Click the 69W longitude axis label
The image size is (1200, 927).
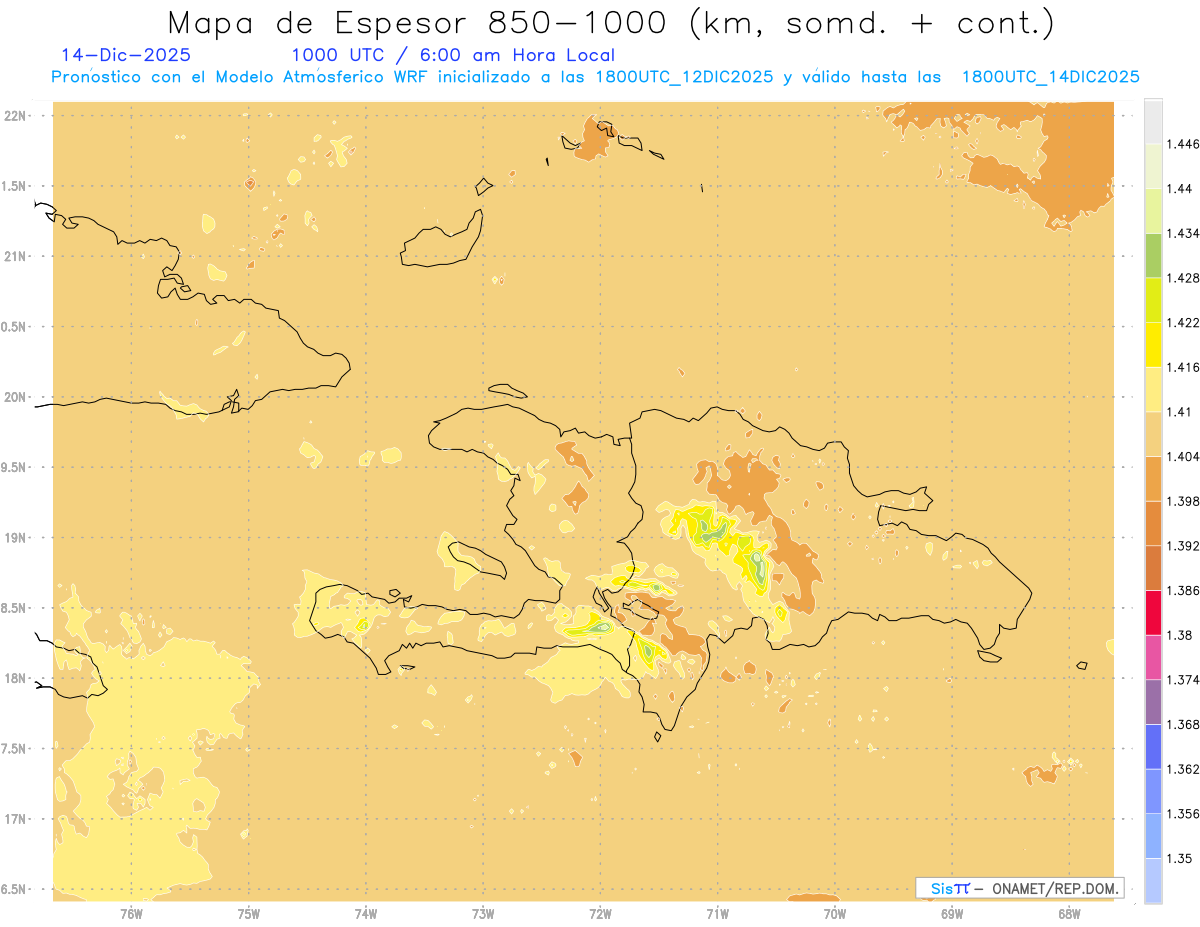click(952, 913)
